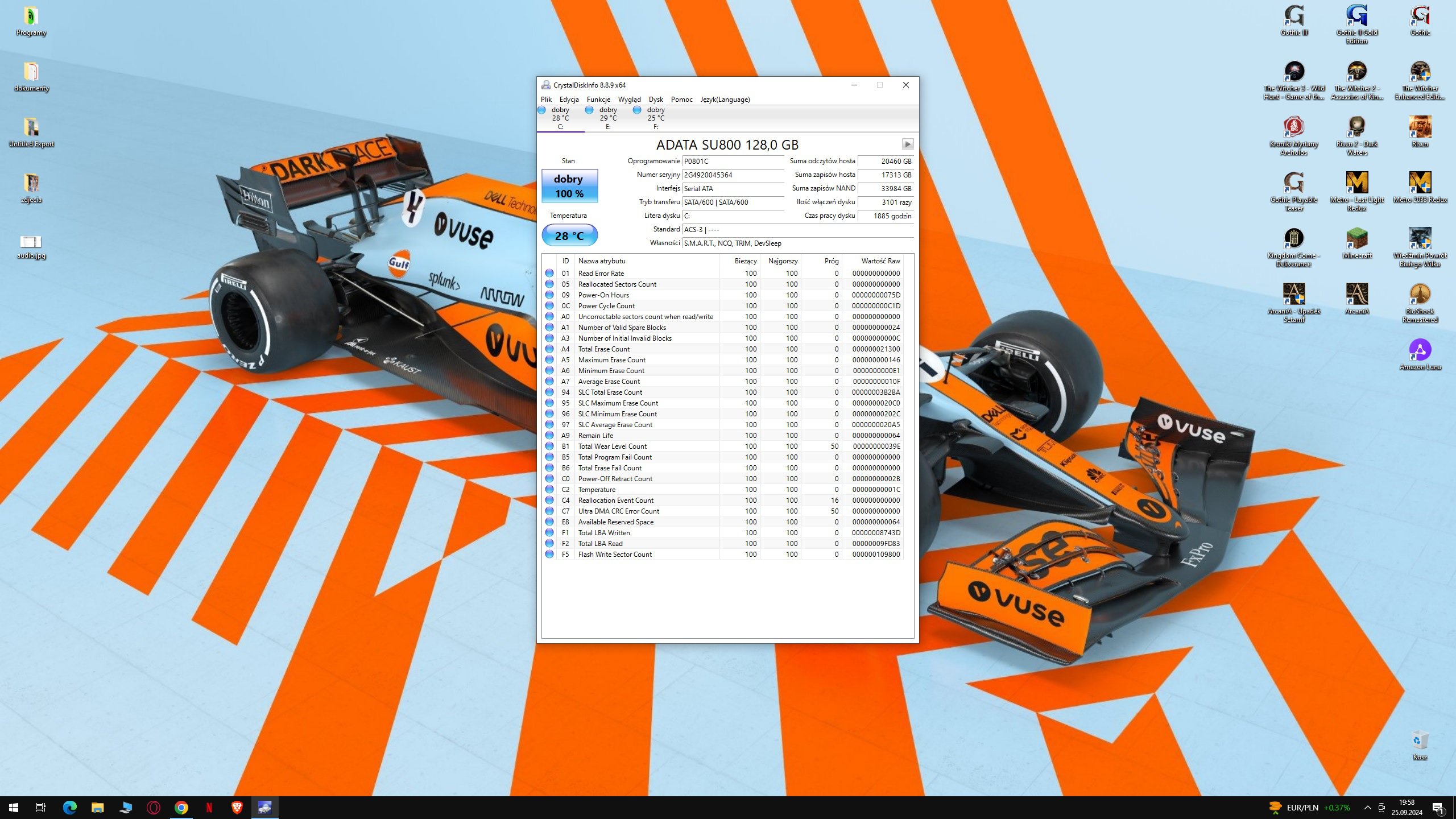This screenshot has height=819, width=1456.
Task: Select the Kosz recycle bin icon
Action: (x=1420, y=746)
